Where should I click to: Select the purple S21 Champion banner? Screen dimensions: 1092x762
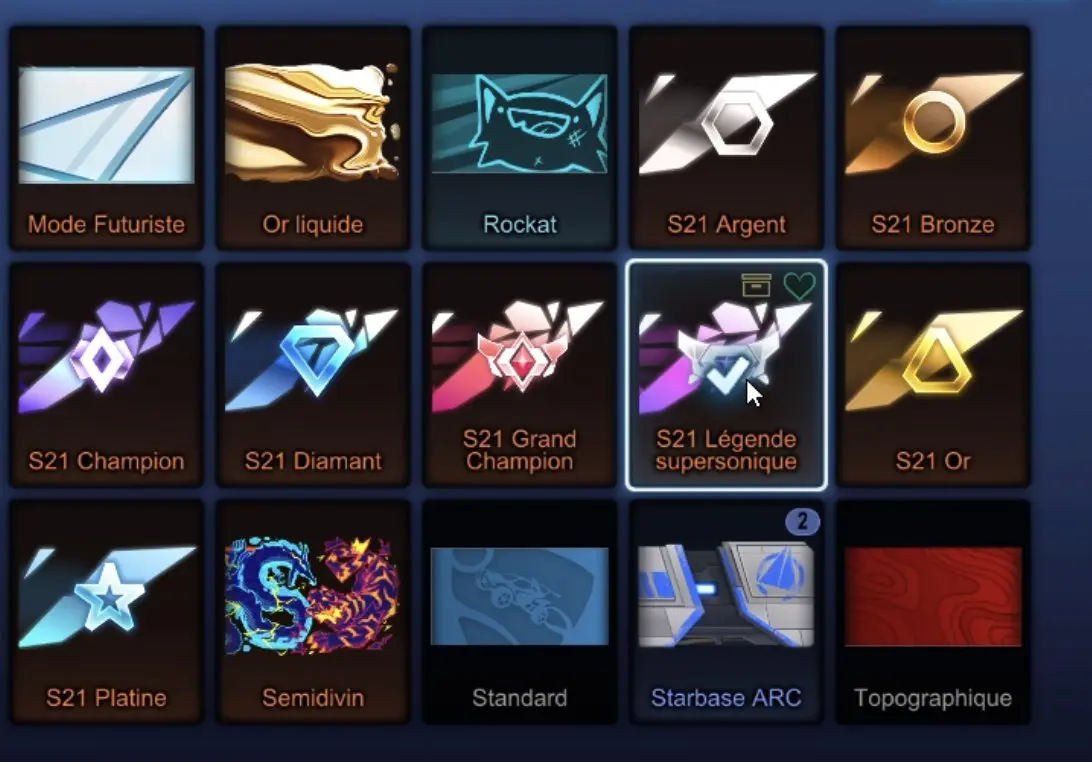(106, 375)
